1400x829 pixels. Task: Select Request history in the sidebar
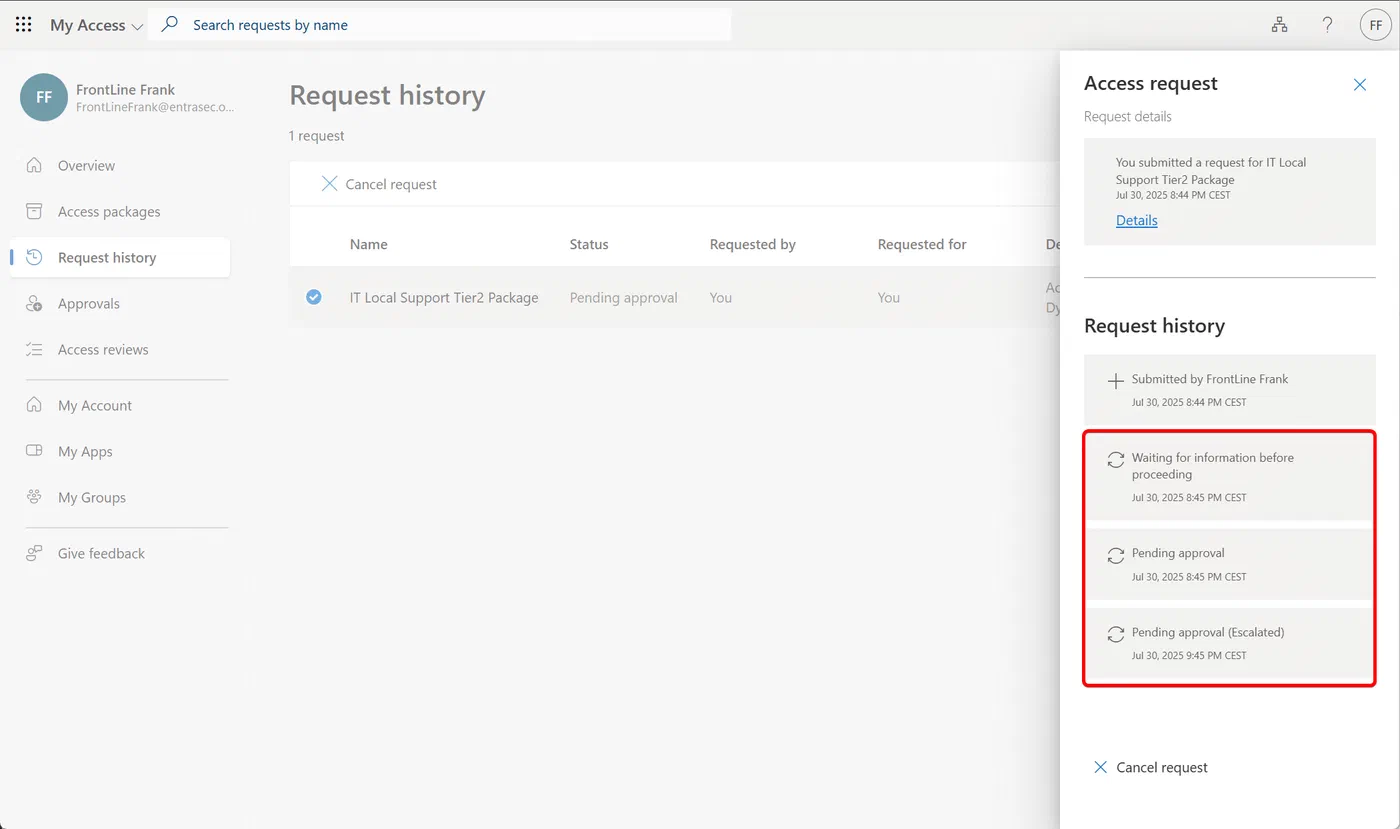coord(120,258)
